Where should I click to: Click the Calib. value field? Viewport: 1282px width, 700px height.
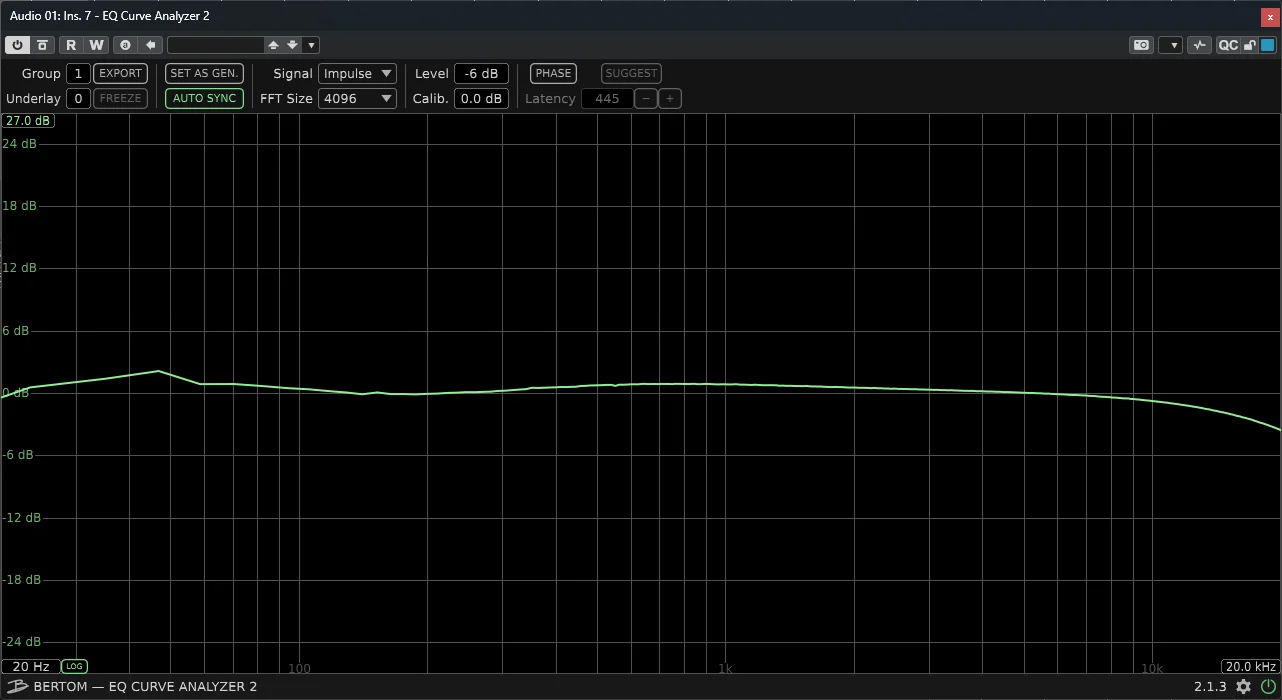pos(481,98)
